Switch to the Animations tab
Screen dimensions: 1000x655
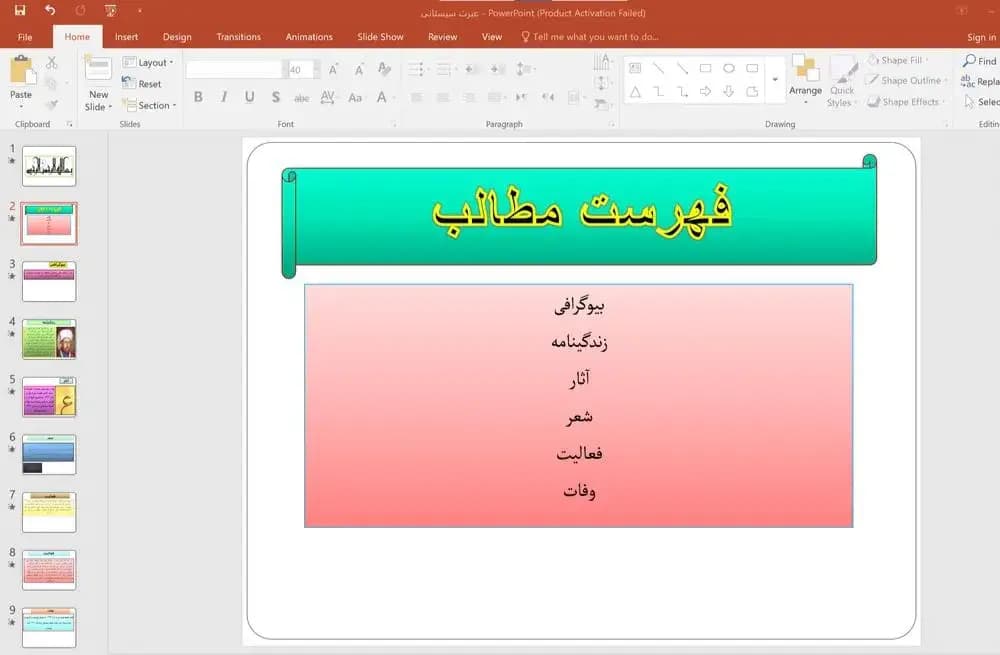[309, 37]
